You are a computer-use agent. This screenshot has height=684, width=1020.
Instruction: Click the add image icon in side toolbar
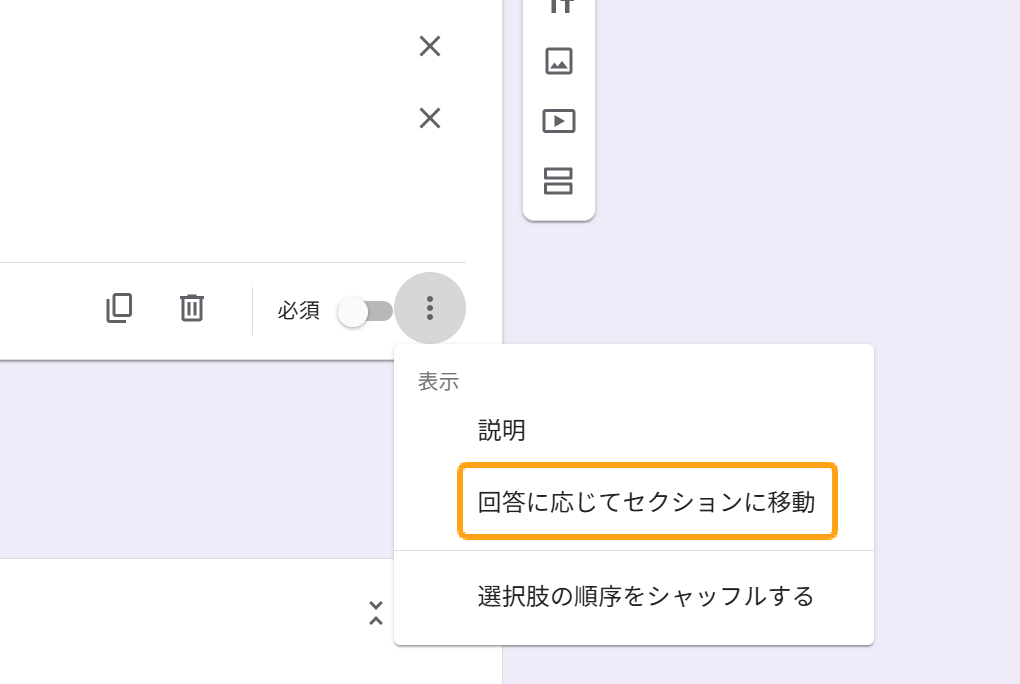click(558, 61)
